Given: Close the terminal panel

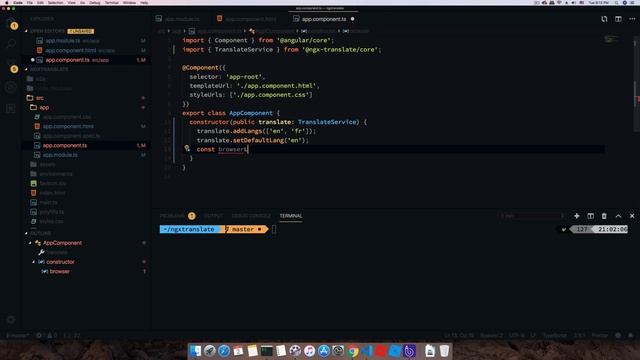Looking at the screenshot, I should coord(632,216).
